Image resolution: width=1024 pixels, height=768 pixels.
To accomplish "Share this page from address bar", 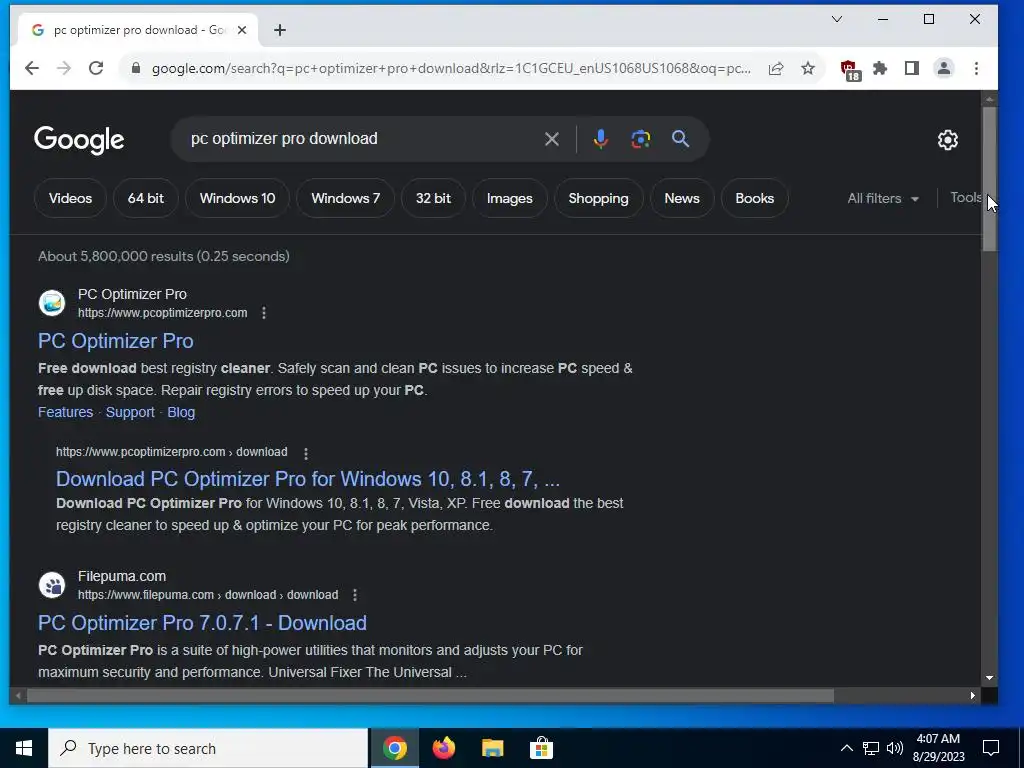I will point(776,68).
